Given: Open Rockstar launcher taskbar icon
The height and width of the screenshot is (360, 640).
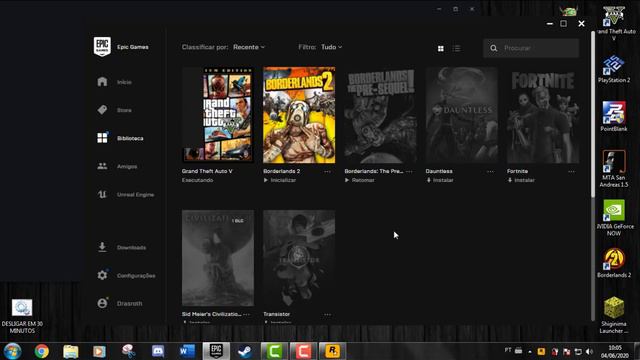Looking at the screenshot, I should click(x=332, y=351).
